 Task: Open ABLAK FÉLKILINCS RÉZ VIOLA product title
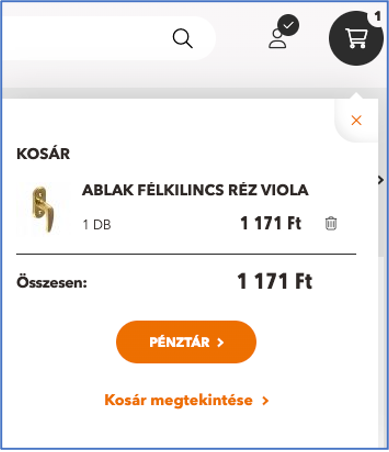pyautogui.click(x=195, y=190)
